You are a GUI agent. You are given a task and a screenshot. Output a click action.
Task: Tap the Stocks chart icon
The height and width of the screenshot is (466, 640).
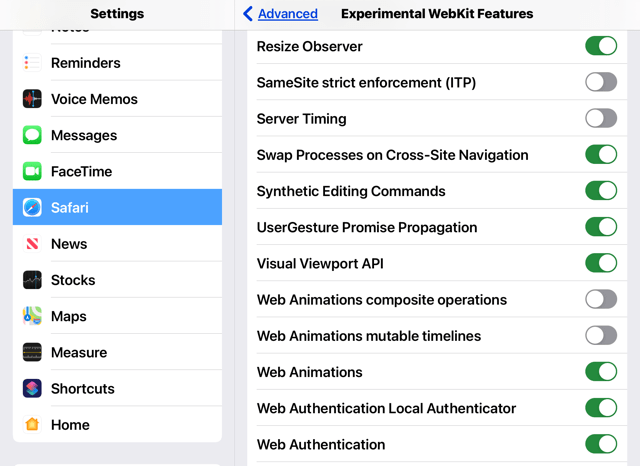32,280
